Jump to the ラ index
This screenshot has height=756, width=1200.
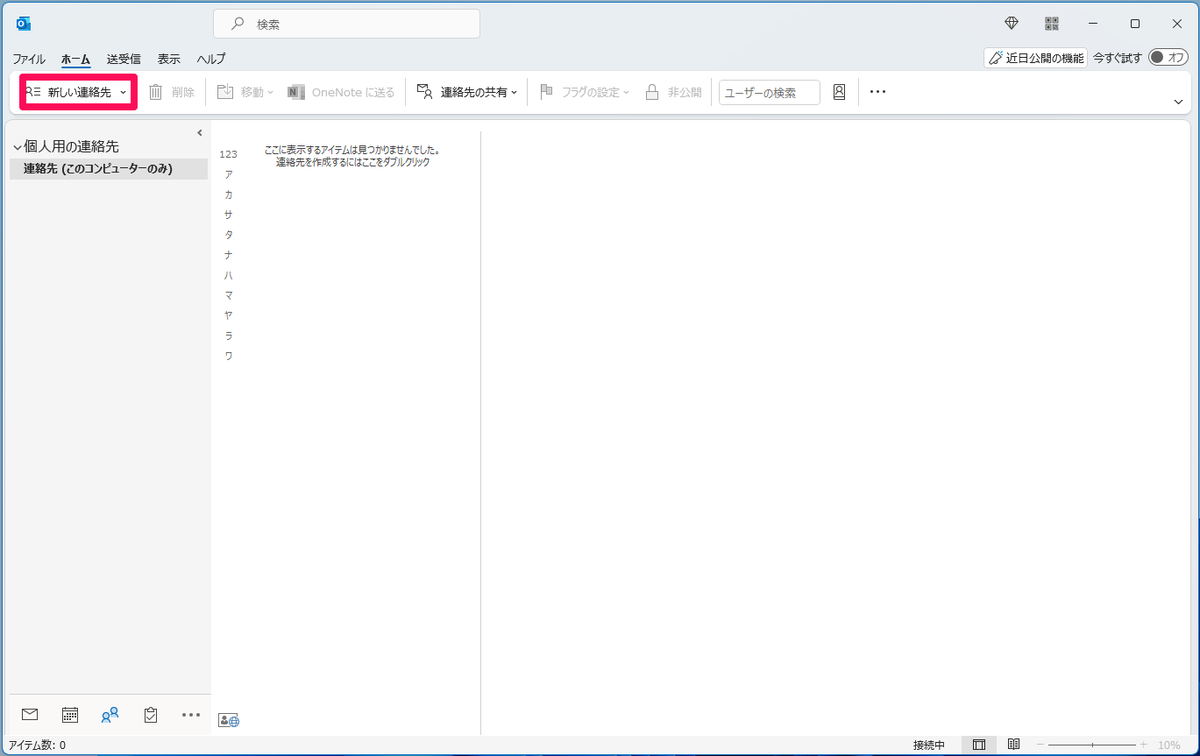click(228, 335)
